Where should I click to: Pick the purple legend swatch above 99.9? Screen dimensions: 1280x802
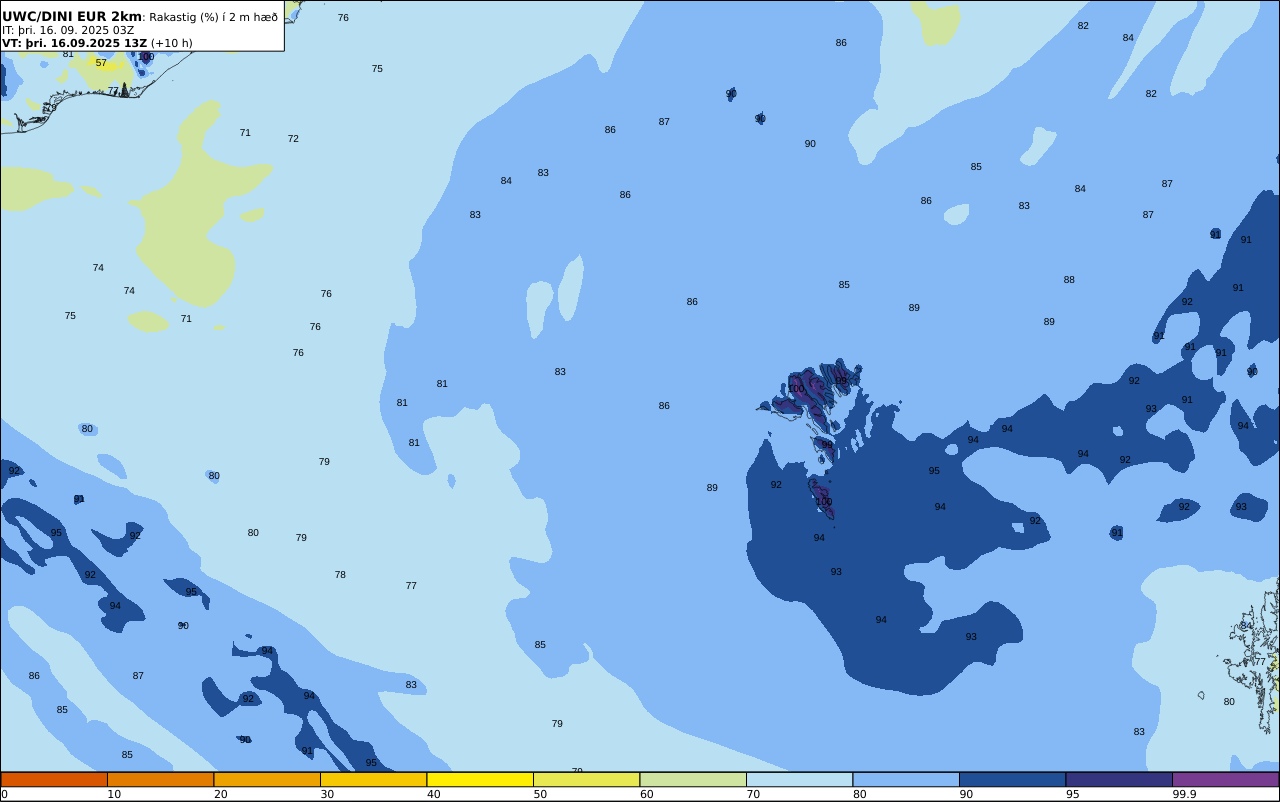pyautogui.click(x=1225, y=779)
